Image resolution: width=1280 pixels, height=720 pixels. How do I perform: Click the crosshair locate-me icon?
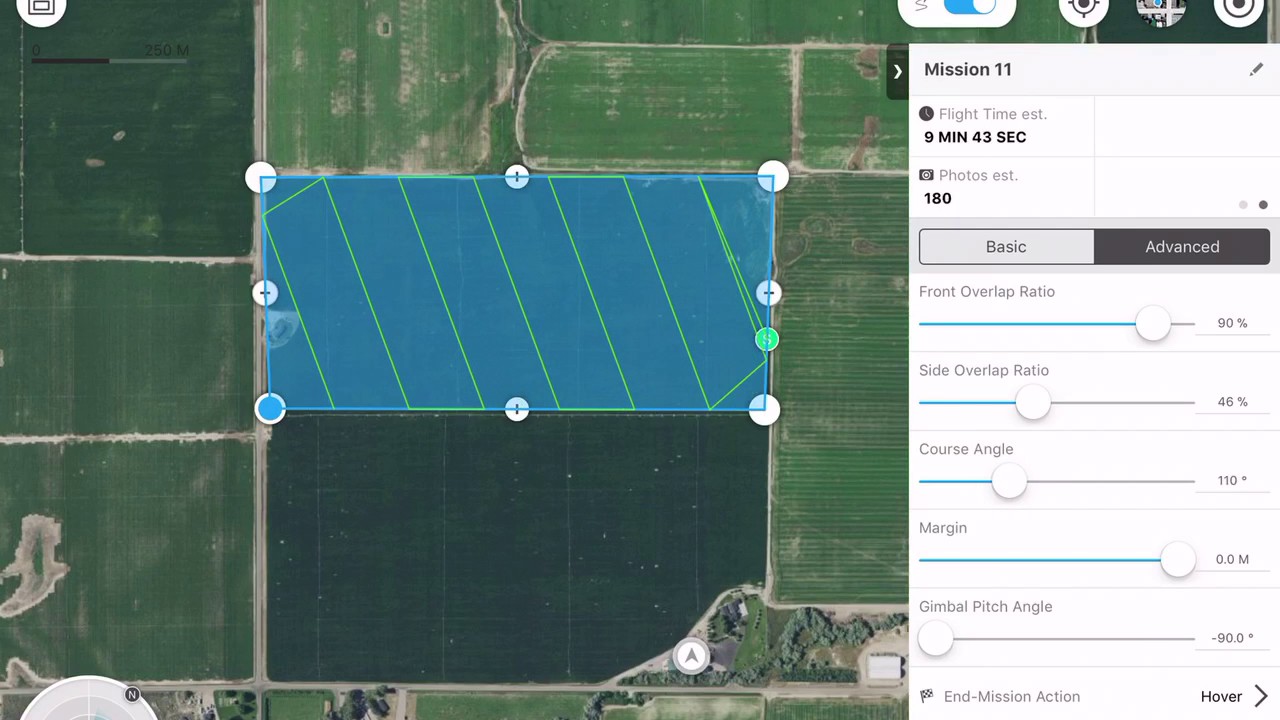point(1084,8)
